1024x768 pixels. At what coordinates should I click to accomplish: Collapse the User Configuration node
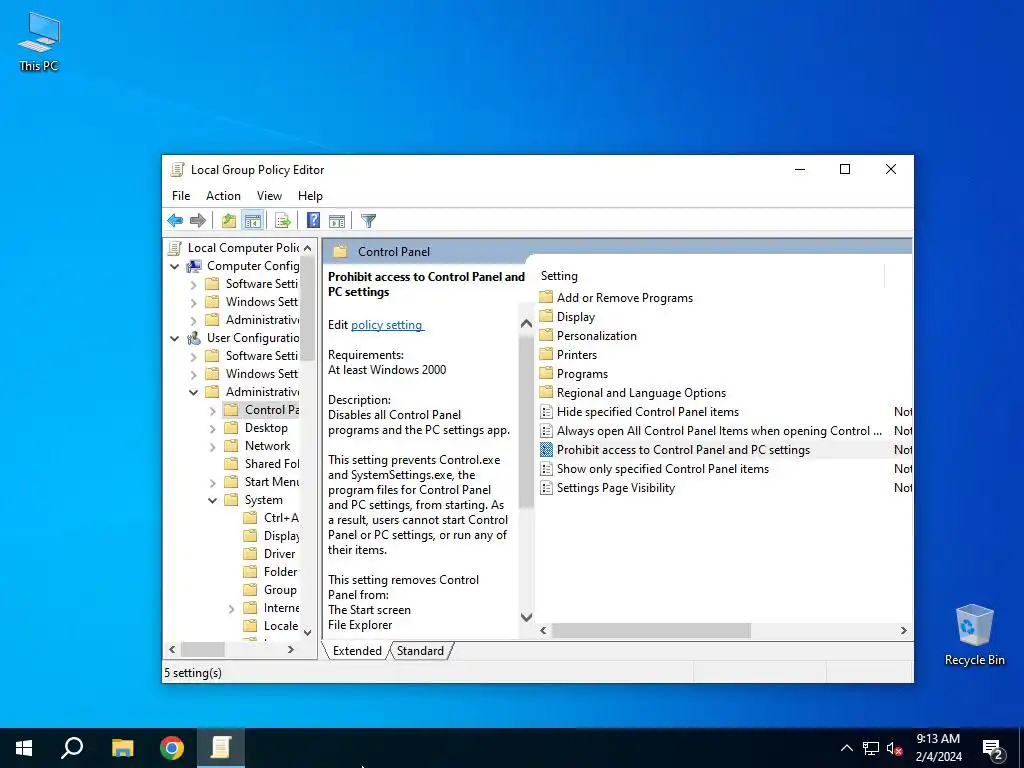pos(174,338)
